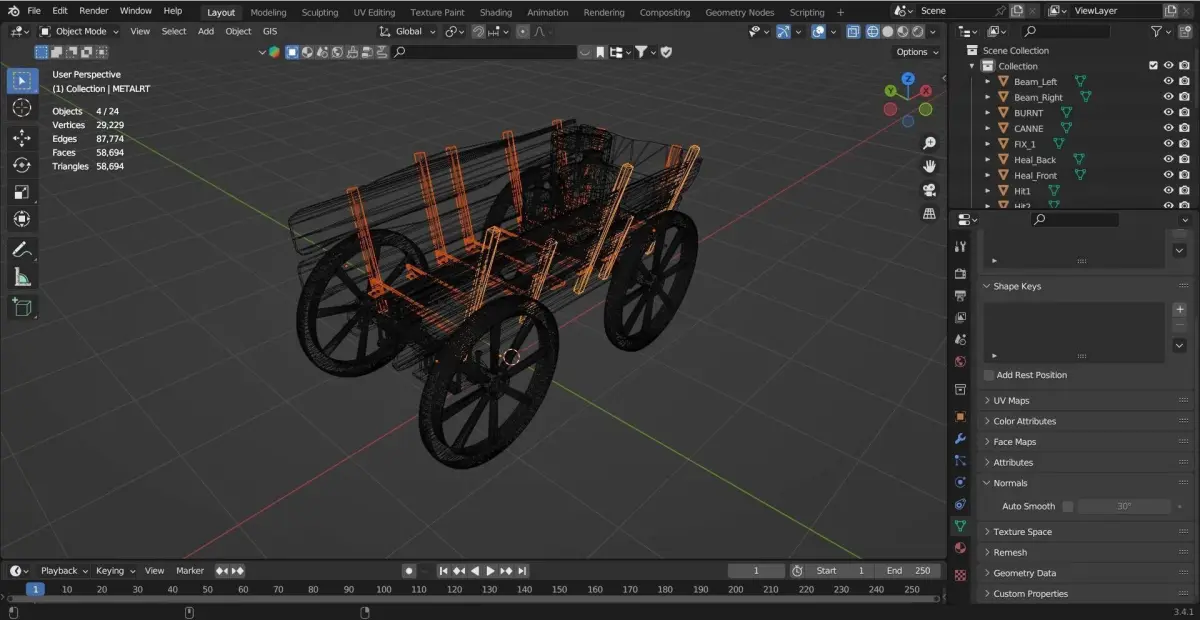This screenshot has width=1200, height=620.
Task: Open Global transform orientation dropdown
Action: click(408, 31)
